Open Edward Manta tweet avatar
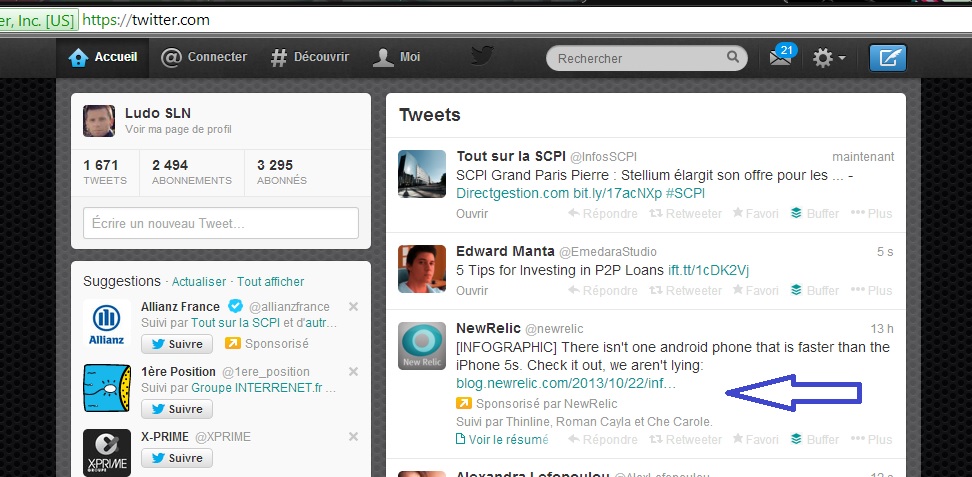The image size is (972, 477). 422,269
